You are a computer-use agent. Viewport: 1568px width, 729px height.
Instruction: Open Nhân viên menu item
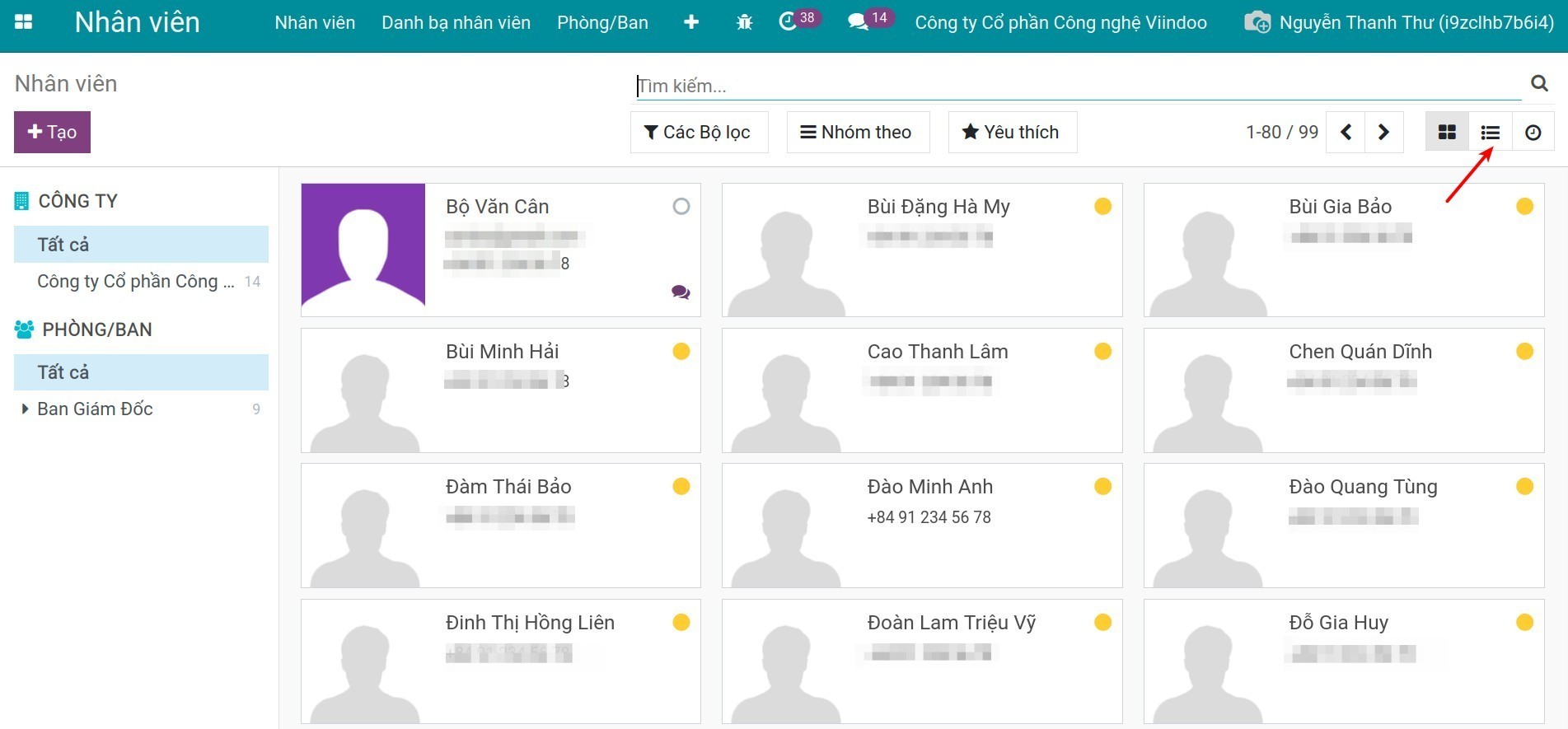click(315, 22)
